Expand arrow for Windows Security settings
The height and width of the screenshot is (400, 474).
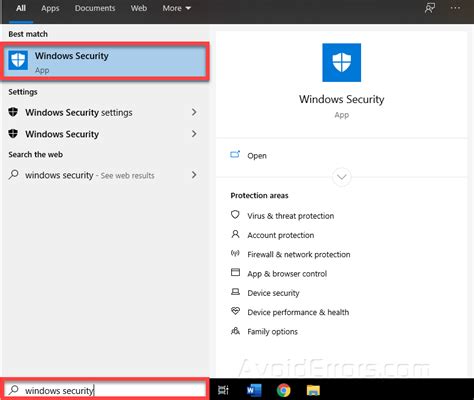click(194, 112)
